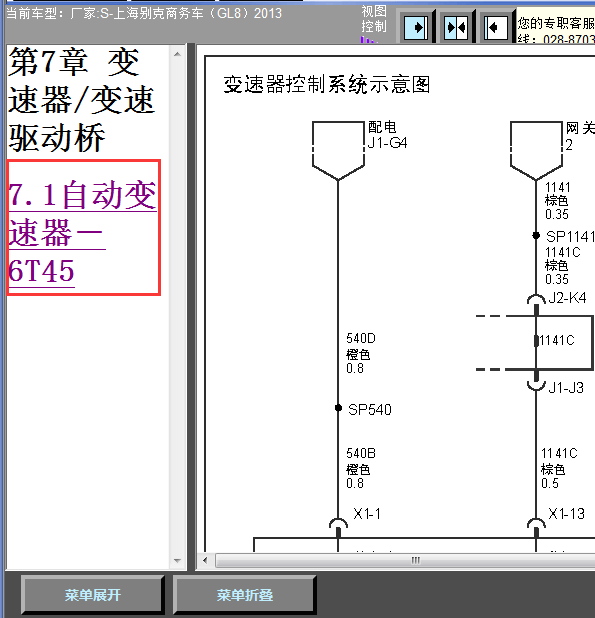Click the diagram horizontal scroll-left arrow
The image size is (595, 618).
point(205,560)
